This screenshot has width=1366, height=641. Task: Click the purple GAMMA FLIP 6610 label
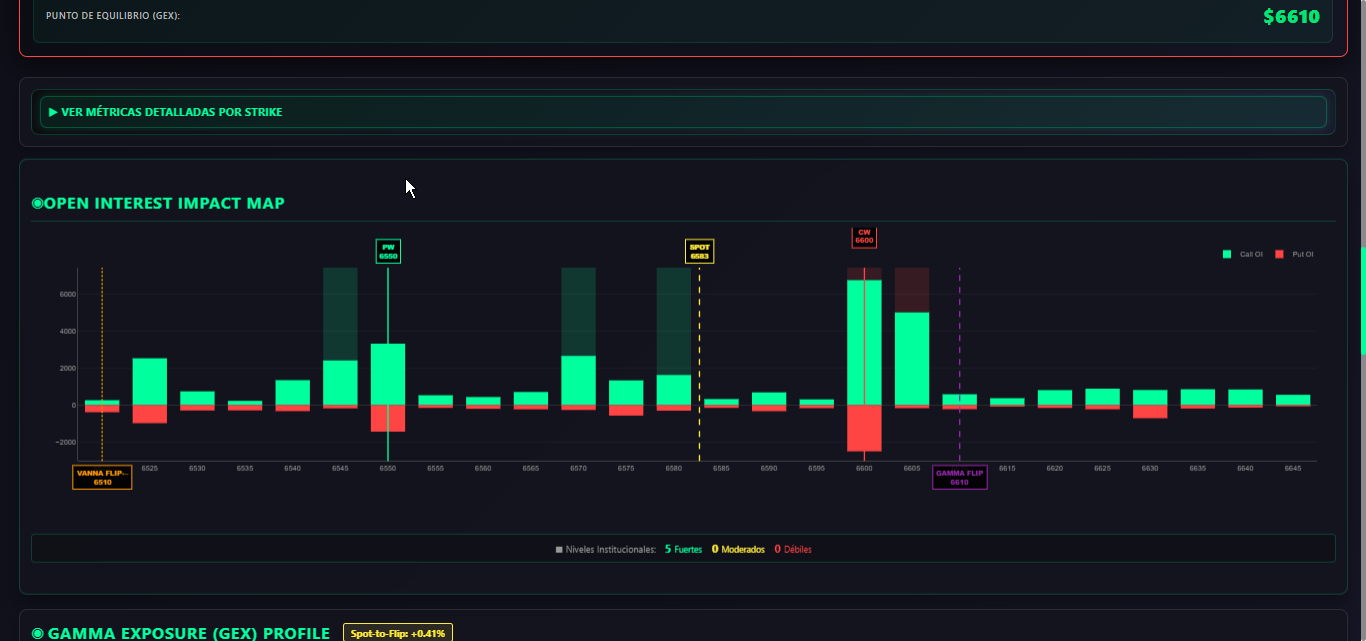959,478
